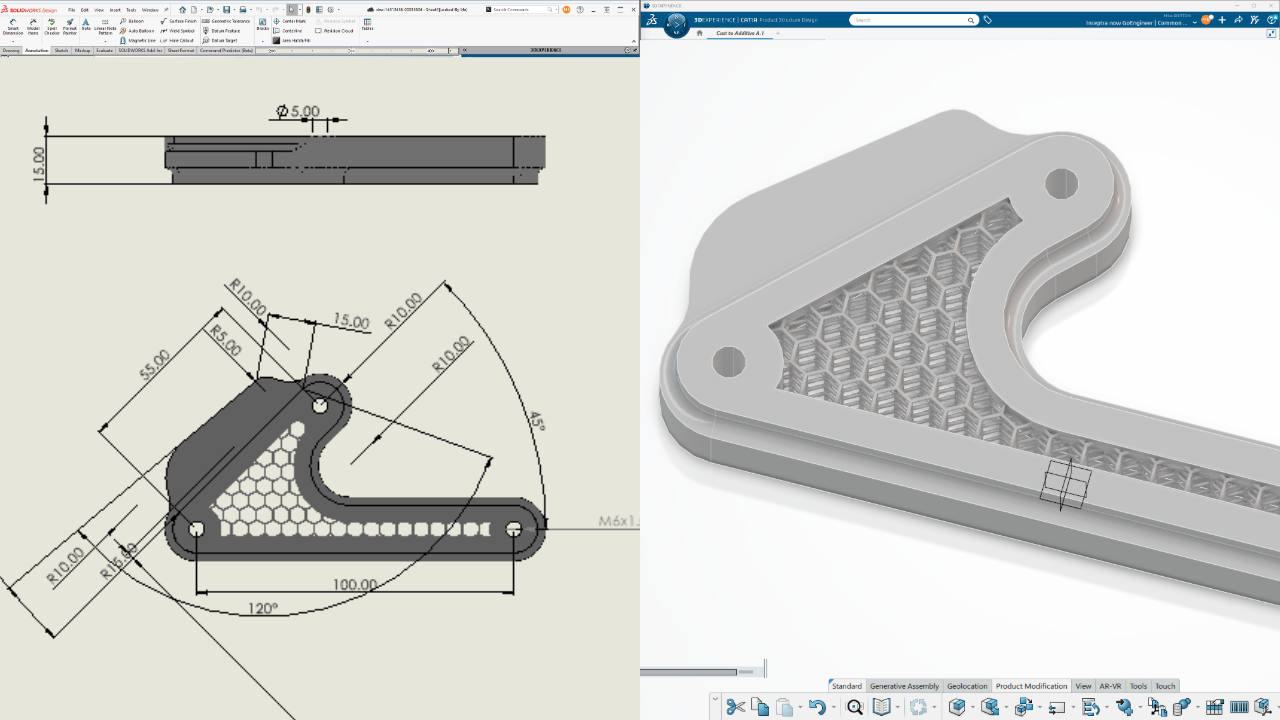The width and height of the screenshot is (1280, 720).
Task: Click the Undo arrow in CATIA toolbar
Action: [x=817, y=707]
